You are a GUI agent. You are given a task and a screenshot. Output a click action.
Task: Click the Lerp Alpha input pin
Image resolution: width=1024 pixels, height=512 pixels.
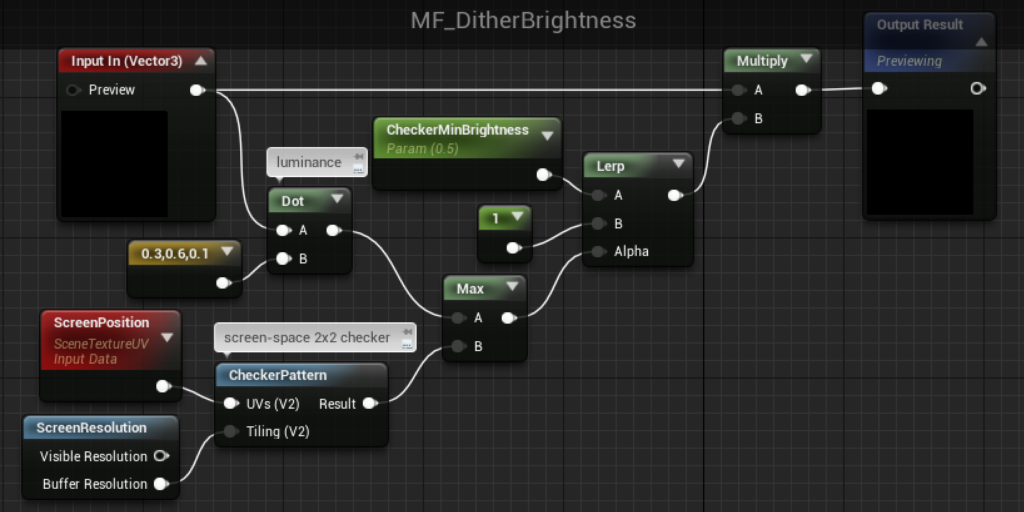pos(598,251)
